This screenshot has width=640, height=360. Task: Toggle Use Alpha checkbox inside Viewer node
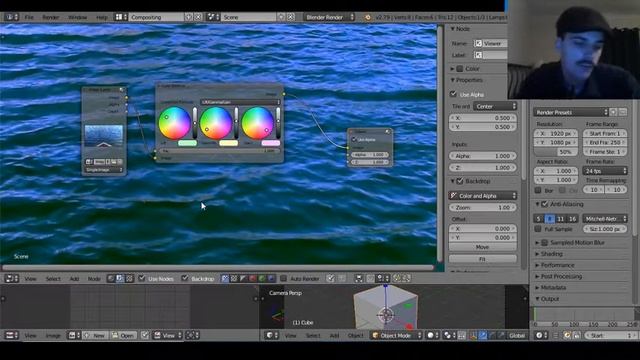click(x=354, y=139)
